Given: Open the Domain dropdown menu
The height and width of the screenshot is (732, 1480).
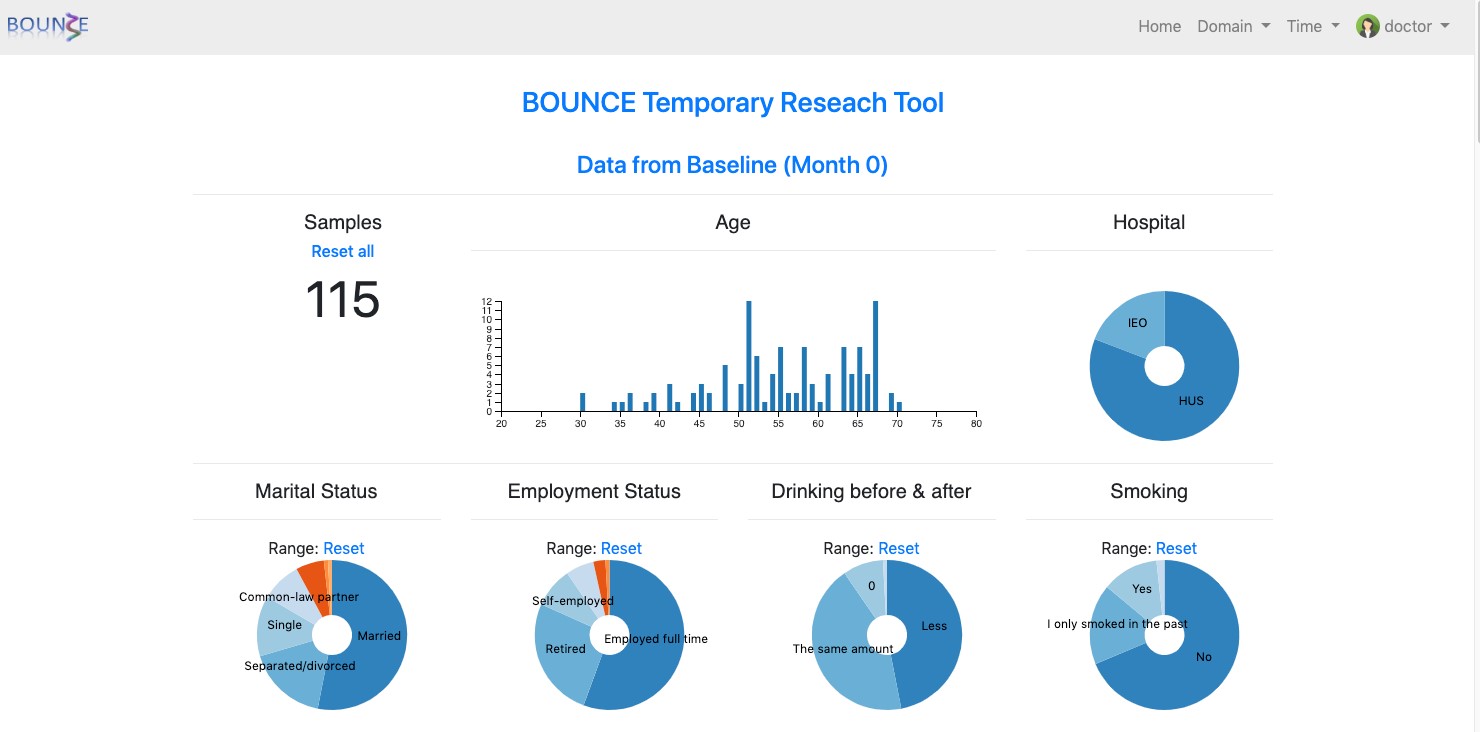Looking at the screenshot, I should (x=1234, y=27).
